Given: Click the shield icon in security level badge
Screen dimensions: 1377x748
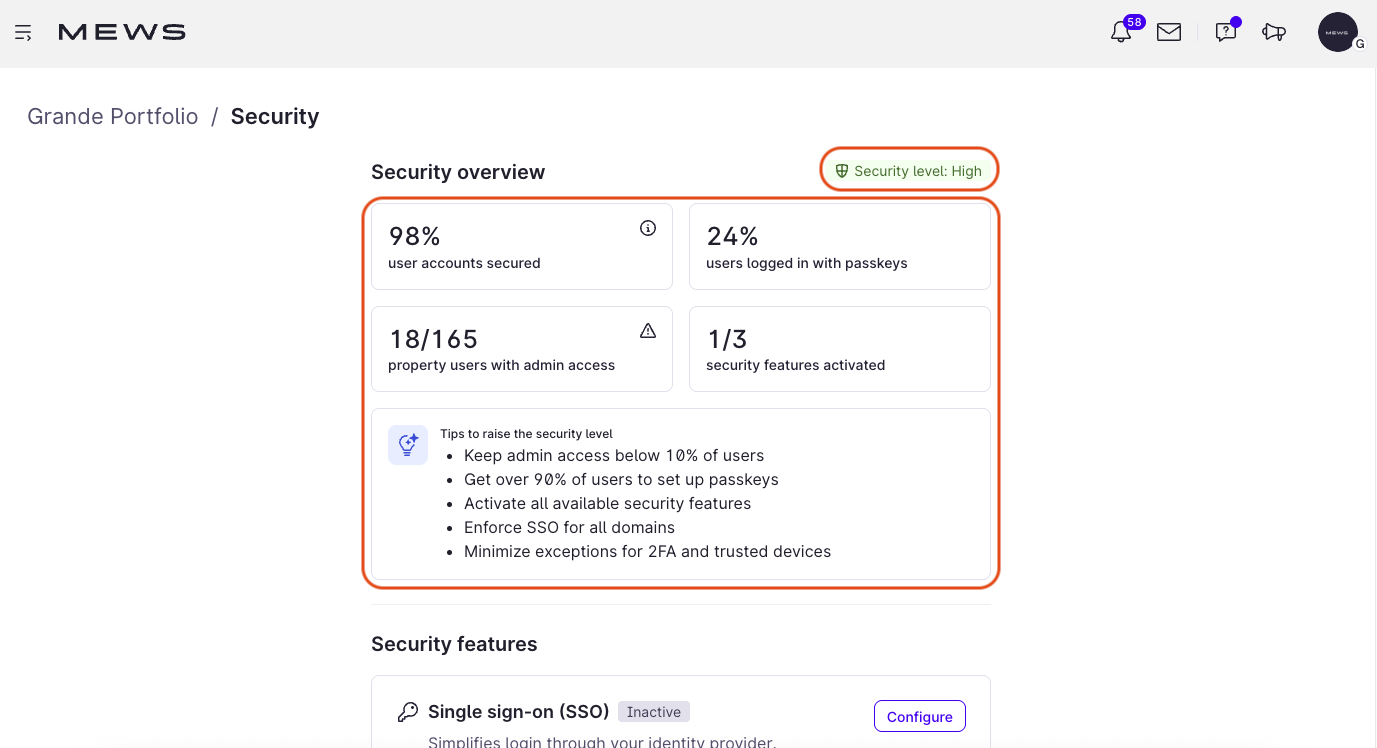Looking at the screenshot, I should click(843, 169).
